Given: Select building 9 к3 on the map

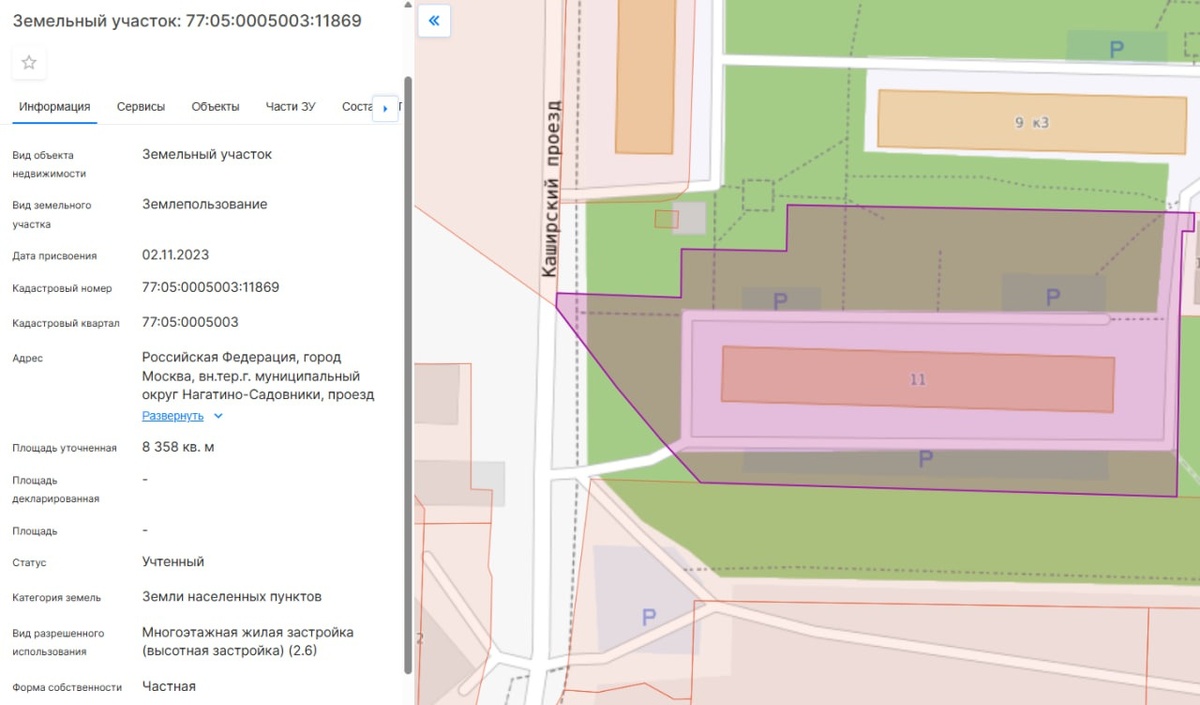Looking at the screenshot, I should click(x=1031, y=123).
